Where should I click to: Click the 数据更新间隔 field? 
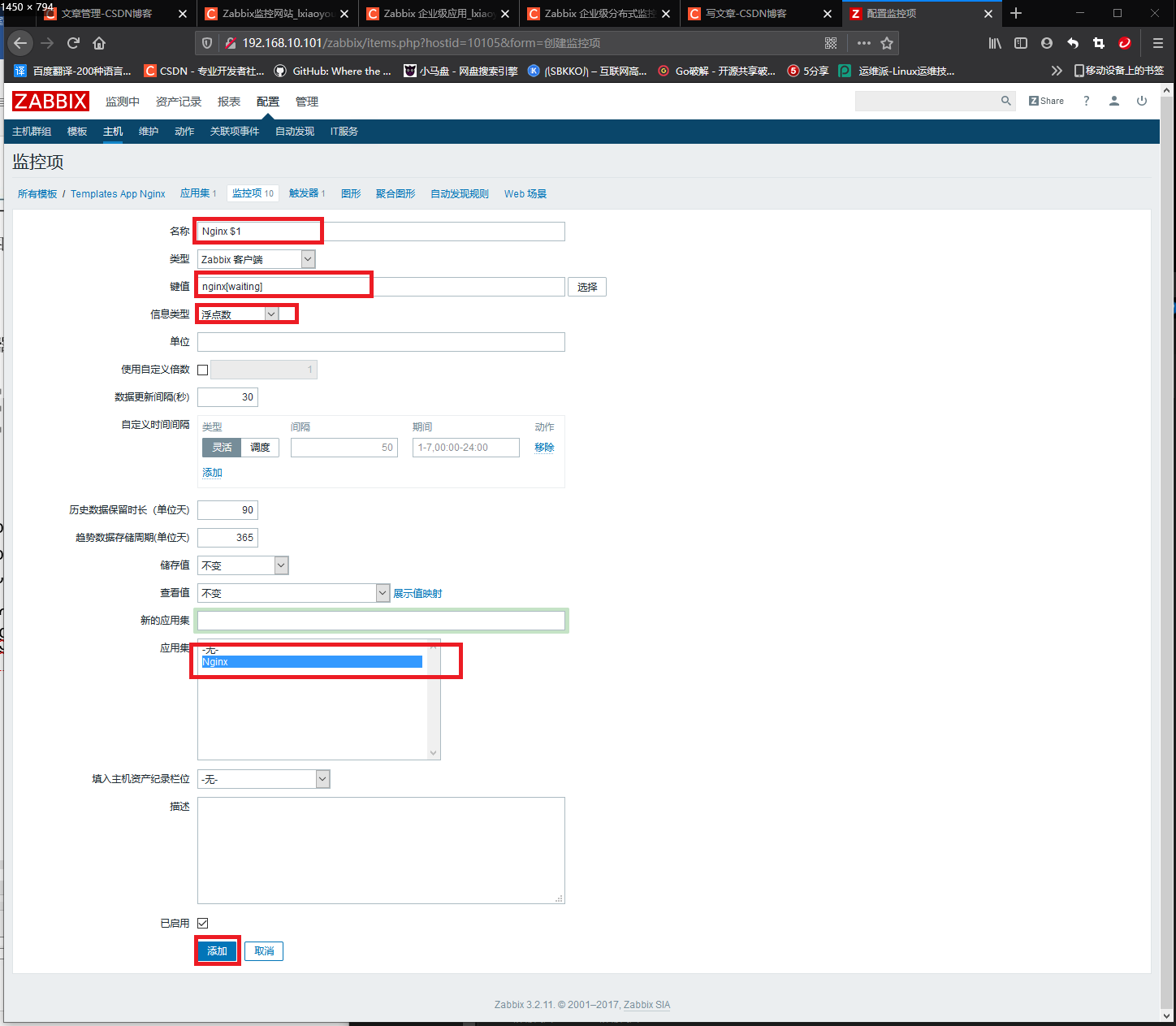coord(227,397)
